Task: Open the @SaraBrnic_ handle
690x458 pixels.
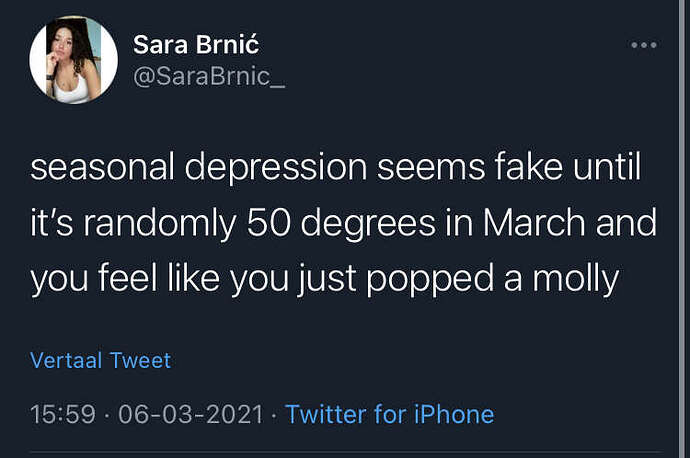Action: click(x=209, y=77)
